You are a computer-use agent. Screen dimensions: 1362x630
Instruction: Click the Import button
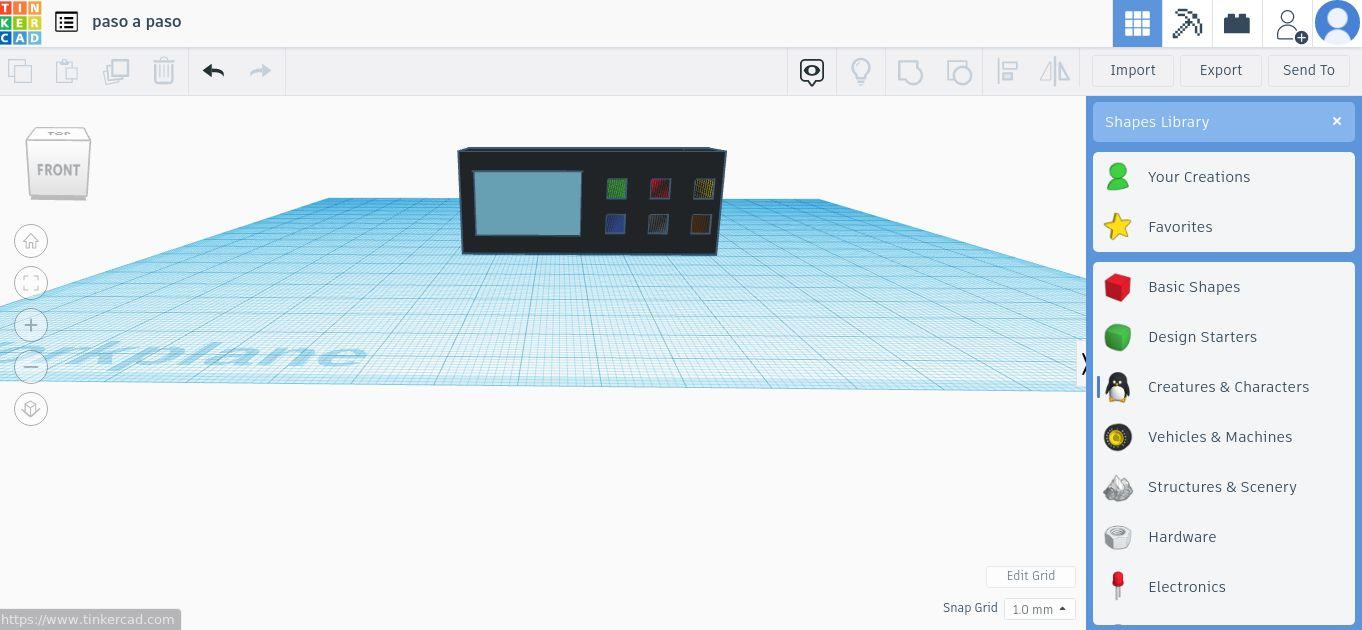click(x=1133, y=70)
